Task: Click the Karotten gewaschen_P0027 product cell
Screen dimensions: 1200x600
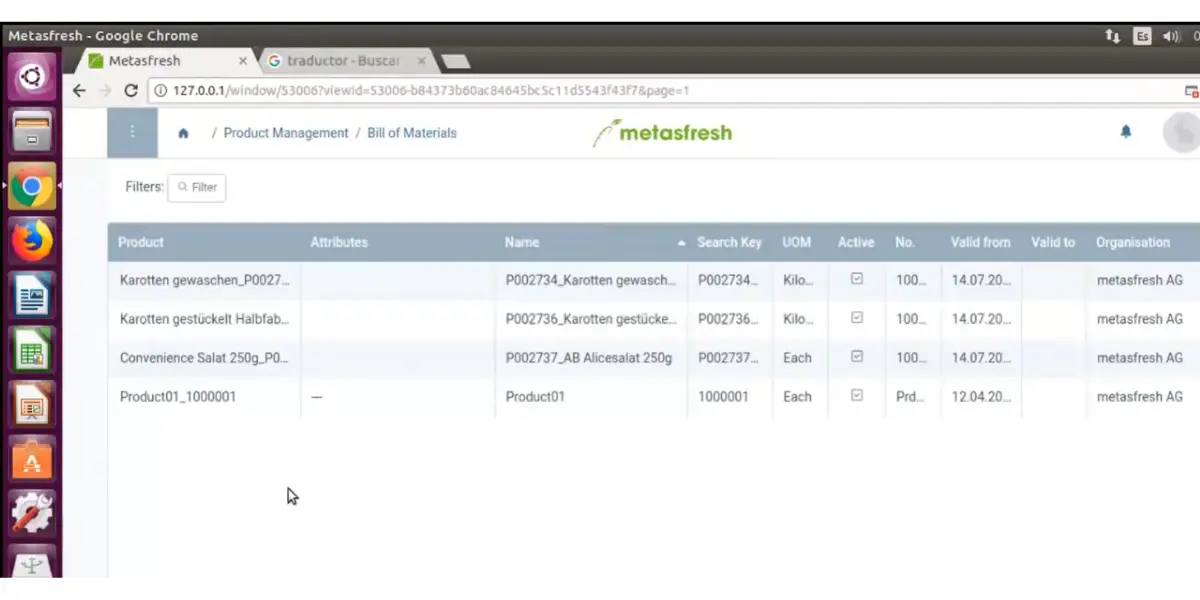Action: click(204, 280)
